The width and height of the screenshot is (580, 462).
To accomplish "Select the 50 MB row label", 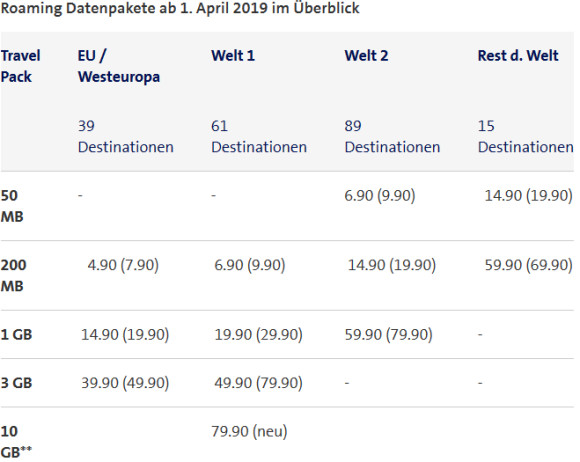I will point(12,206).
